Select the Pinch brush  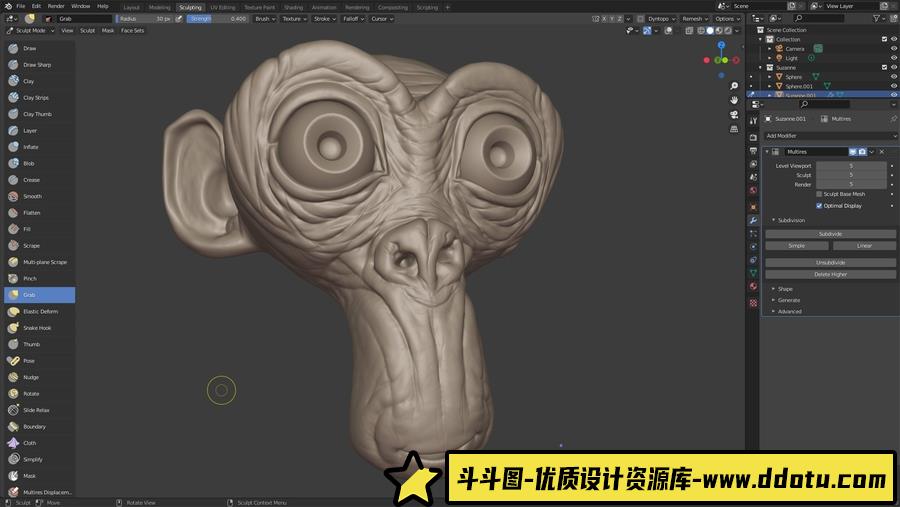tap(39, 278)
